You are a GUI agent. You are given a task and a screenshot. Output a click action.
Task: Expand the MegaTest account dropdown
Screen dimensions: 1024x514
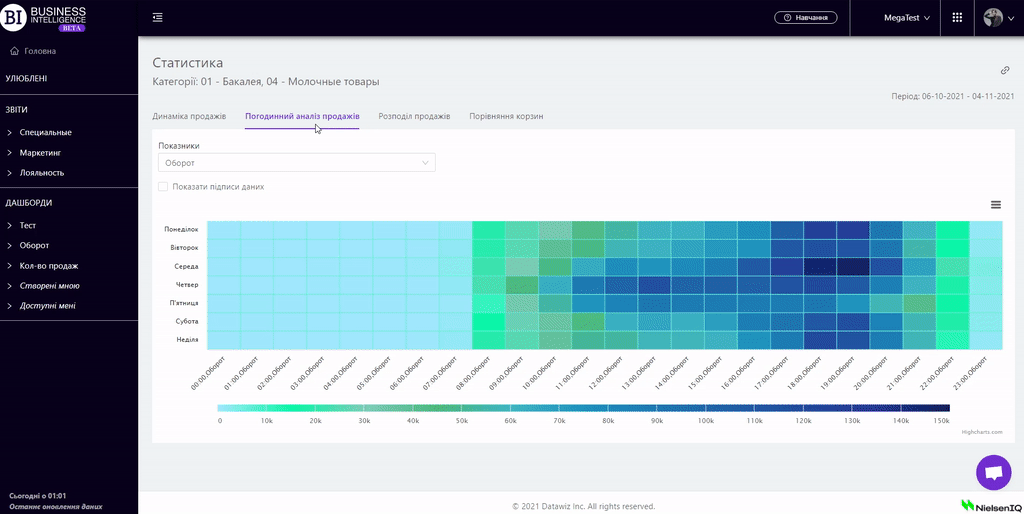click(x=907, y=18)
